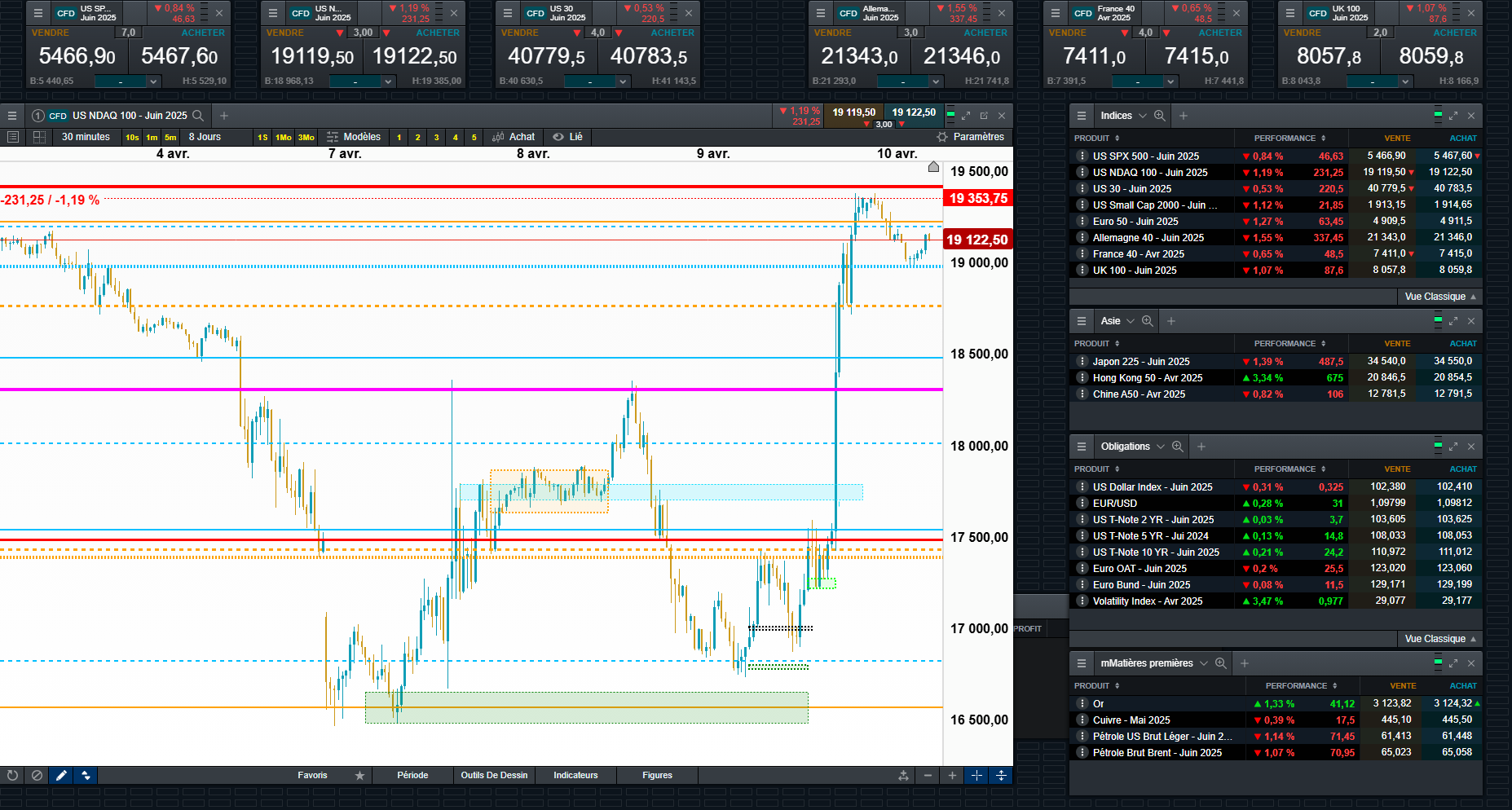
Task: Reset chart with the refresh icon
Action: pos(12,776)
